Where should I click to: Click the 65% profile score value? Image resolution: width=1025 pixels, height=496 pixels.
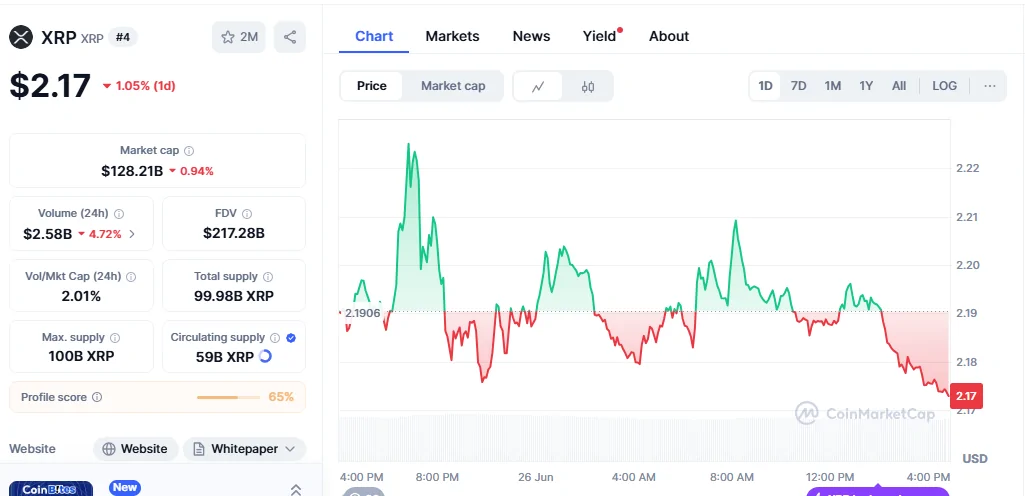tap(281, 397)
